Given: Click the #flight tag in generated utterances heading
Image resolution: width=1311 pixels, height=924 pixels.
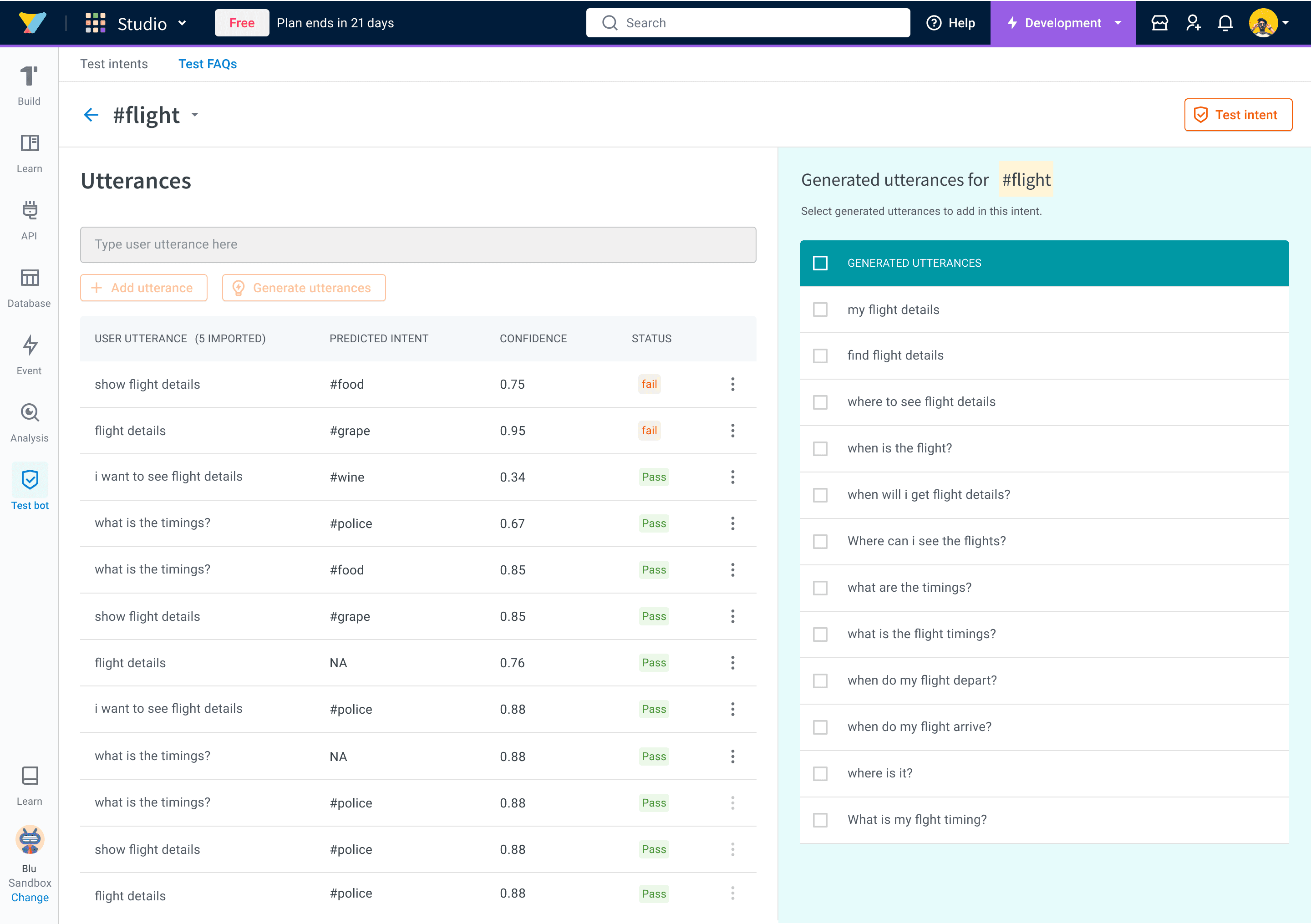Looking at the screenshot, I should point(1026,180).
